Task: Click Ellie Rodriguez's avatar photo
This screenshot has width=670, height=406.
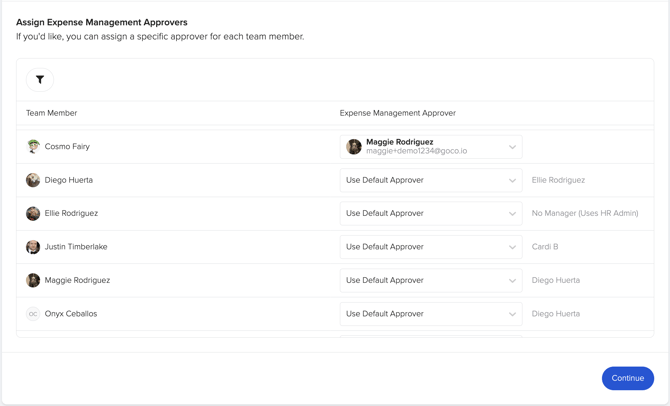Action: (33, 213)
